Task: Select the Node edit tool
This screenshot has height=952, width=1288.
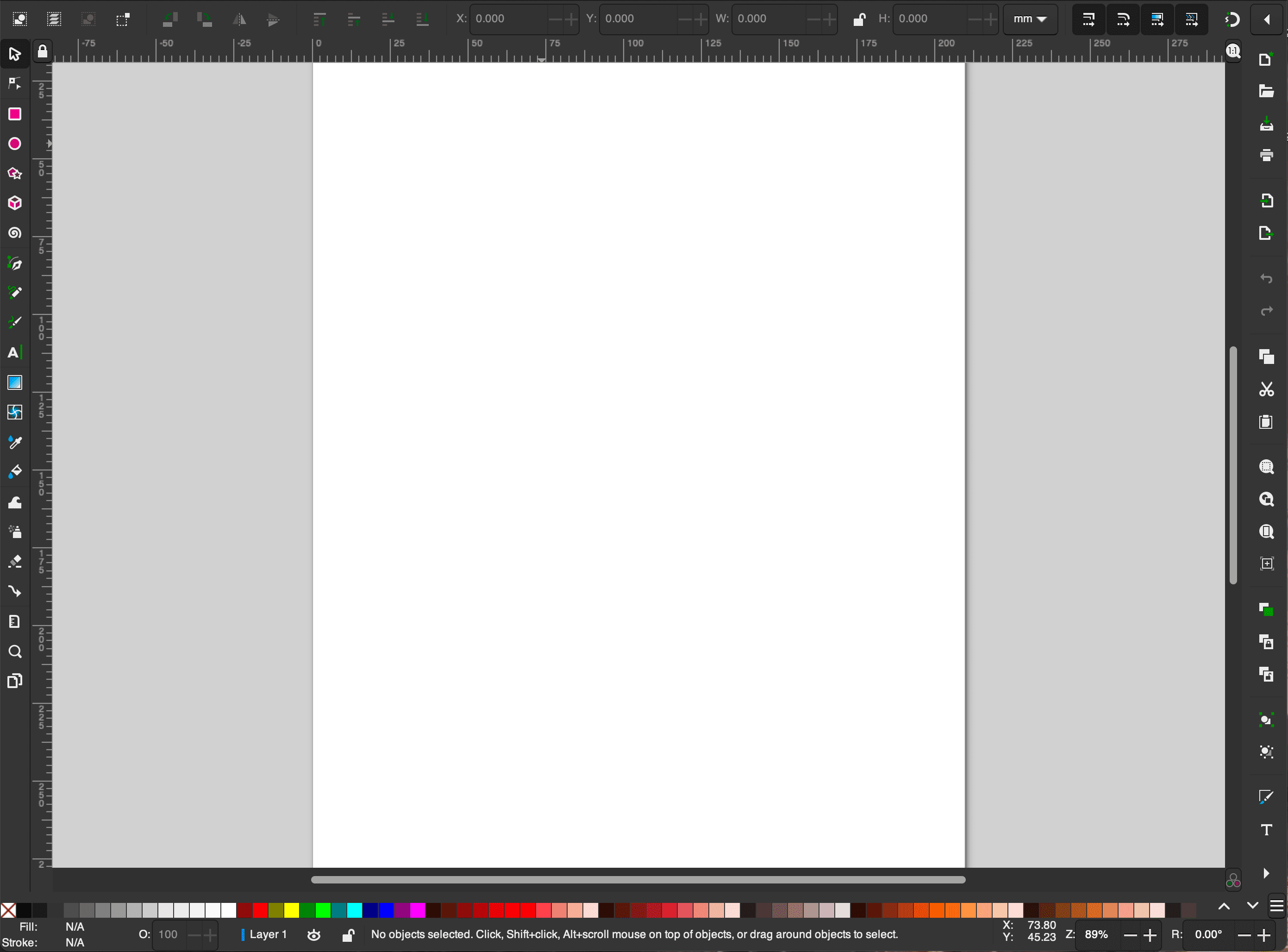Action: (15, 84)
